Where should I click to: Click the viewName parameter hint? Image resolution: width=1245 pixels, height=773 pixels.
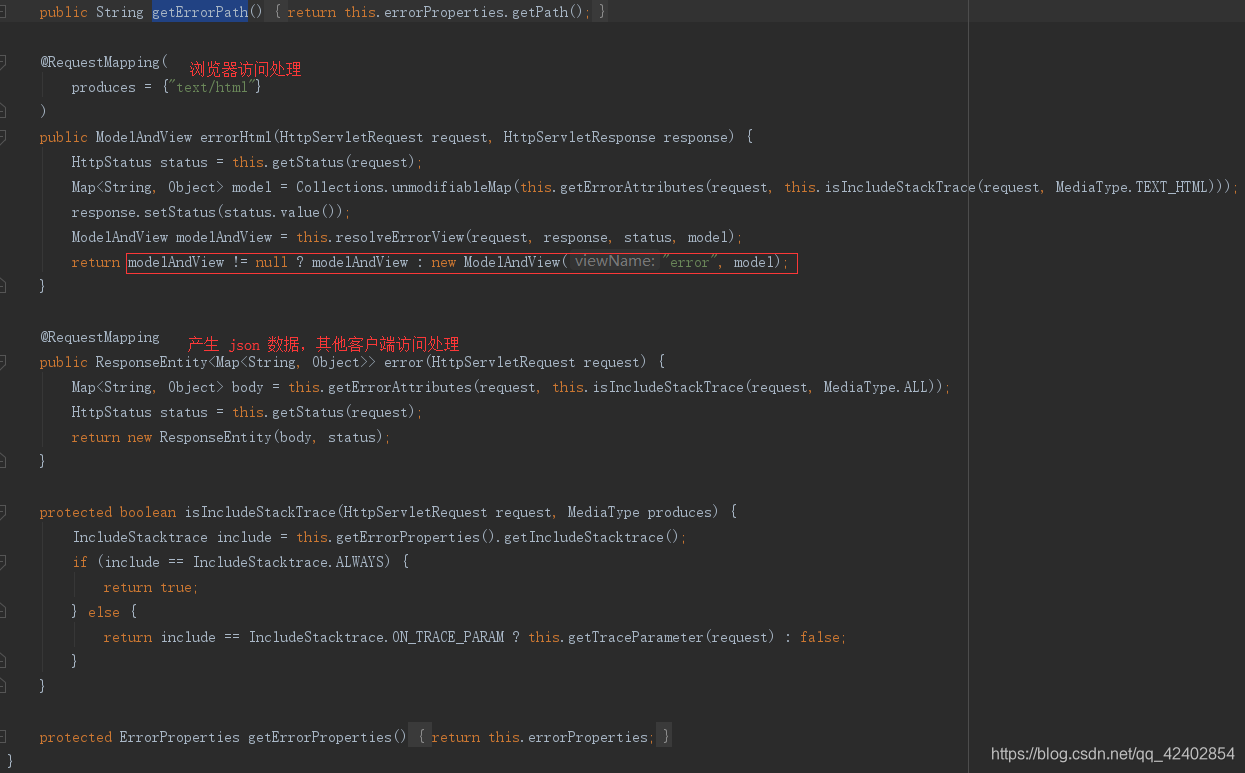pos(615,261)
